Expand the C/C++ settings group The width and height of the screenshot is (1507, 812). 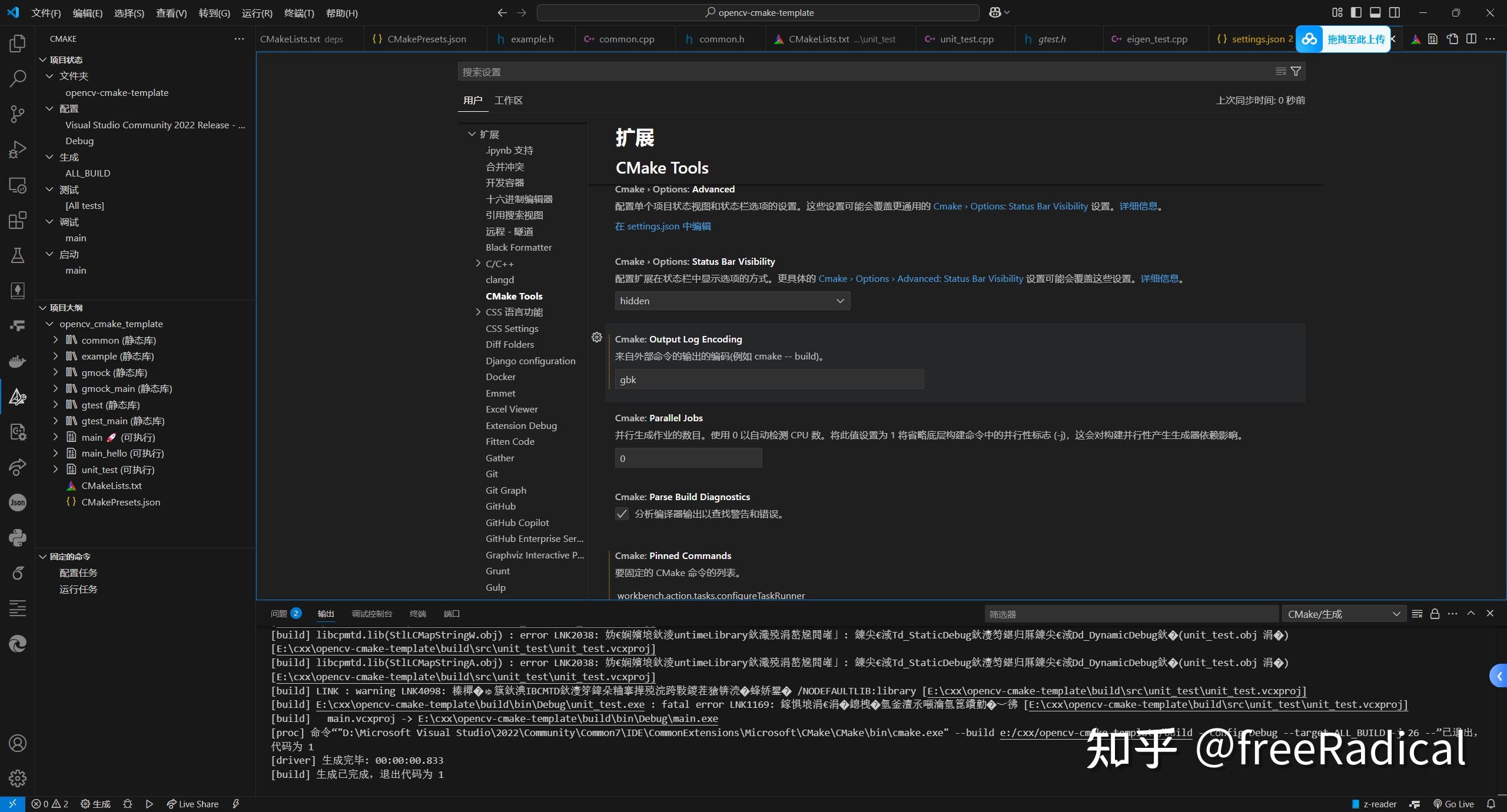pyautogui.click(x=477, y=263)
